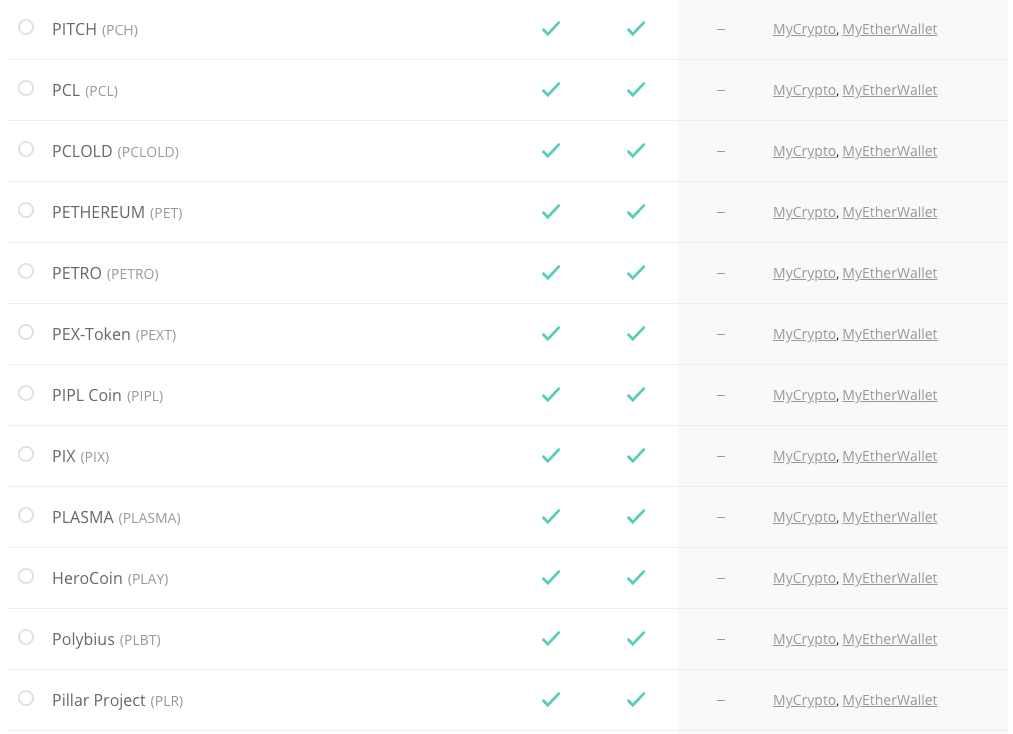The height and width of the screenshot is (734, 1013).
Task: Click the first checkmark in the PITCH row
Action: (x=551, y=29)
